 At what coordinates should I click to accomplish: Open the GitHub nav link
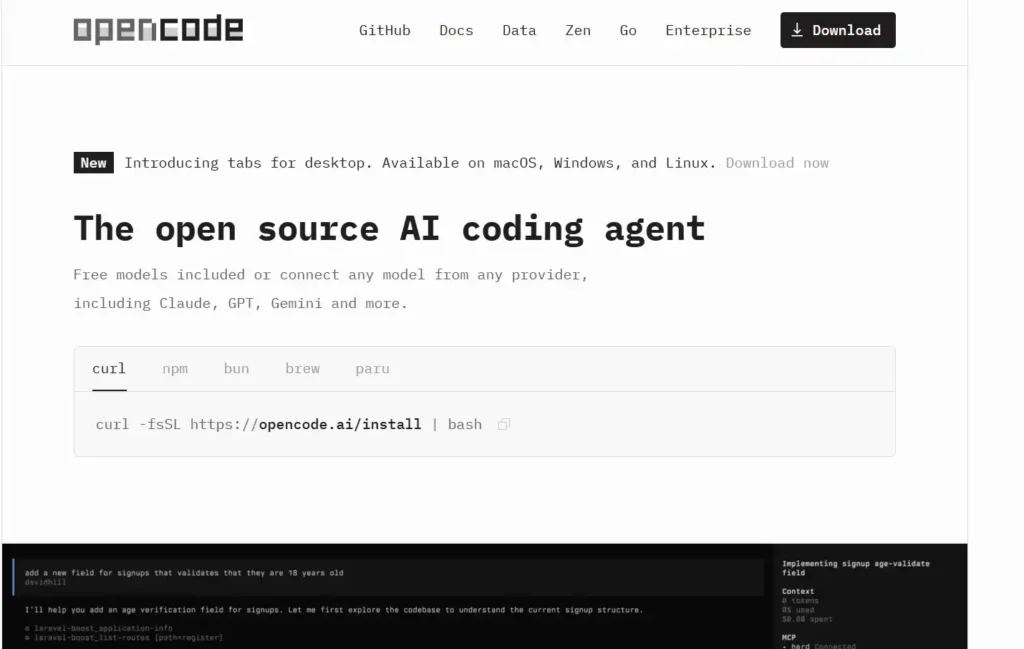click(385, 30)
